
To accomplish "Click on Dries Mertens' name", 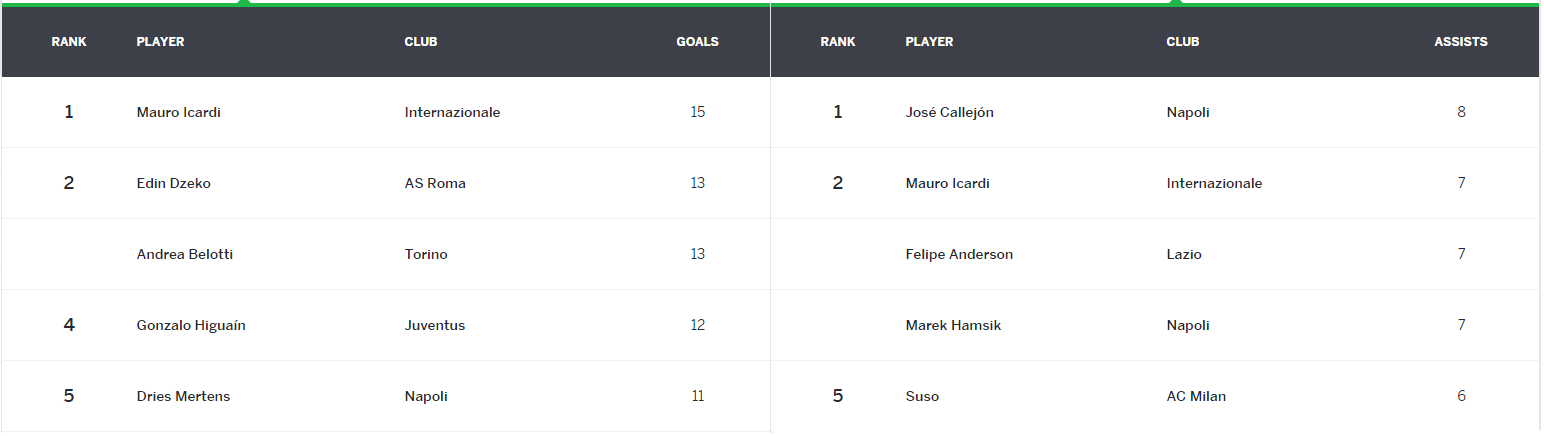I will tap(183, 396).
